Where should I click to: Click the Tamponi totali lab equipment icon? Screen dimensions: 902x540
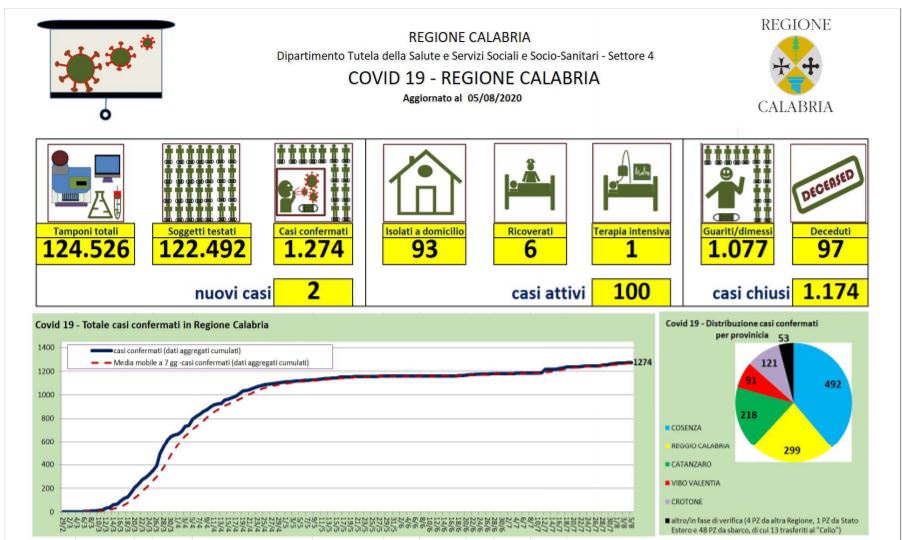pos(85,182)
